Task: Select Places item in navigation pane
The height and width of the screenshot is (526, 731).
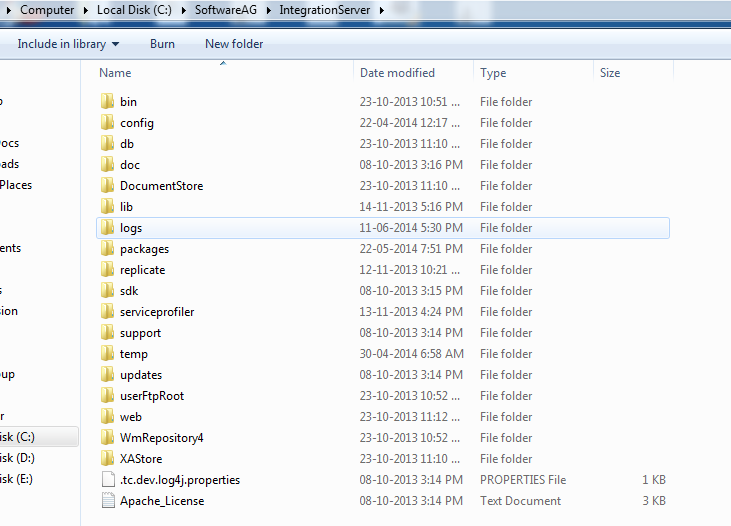Action: tap(16, 185)
